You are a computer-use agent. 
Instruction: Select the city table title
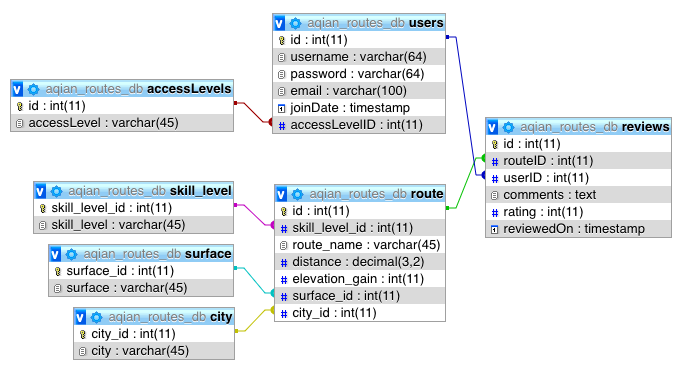(x=170, y=317)
